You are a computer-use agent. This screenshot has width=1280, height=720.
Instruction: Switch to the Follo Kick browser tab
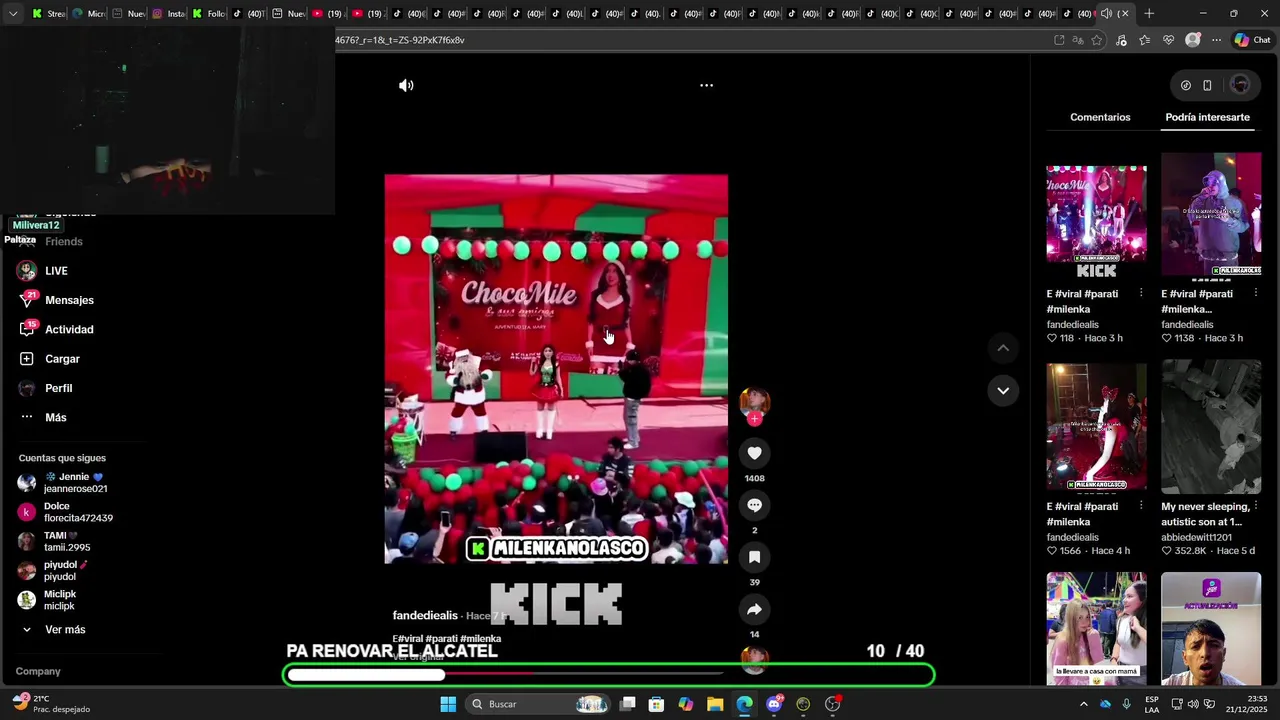[209, 14]
